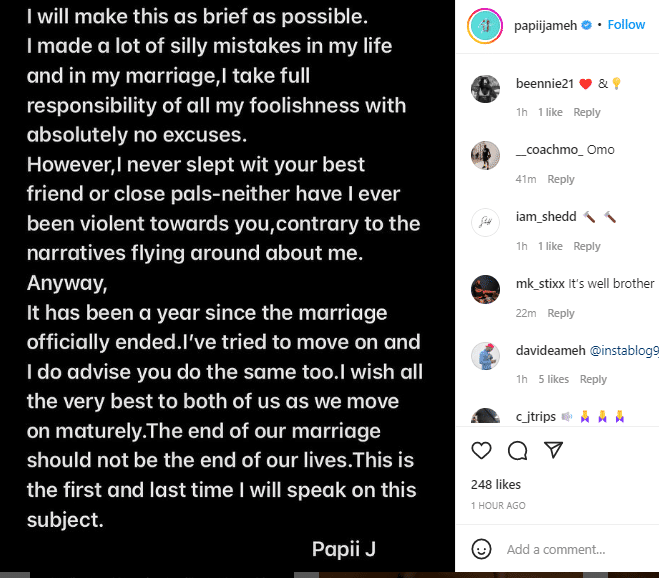The height and width of the screenshot is (578, 659).
Task: Follow papiijameh account
Action: pos(627,25)
